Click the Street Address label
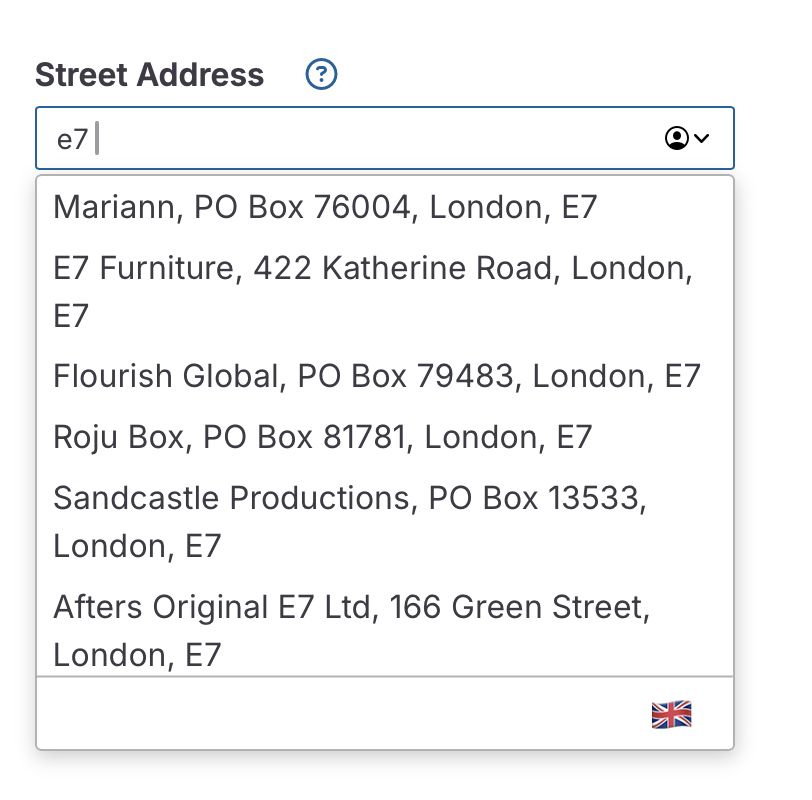The image size is (812, 800). click(150, 74)
